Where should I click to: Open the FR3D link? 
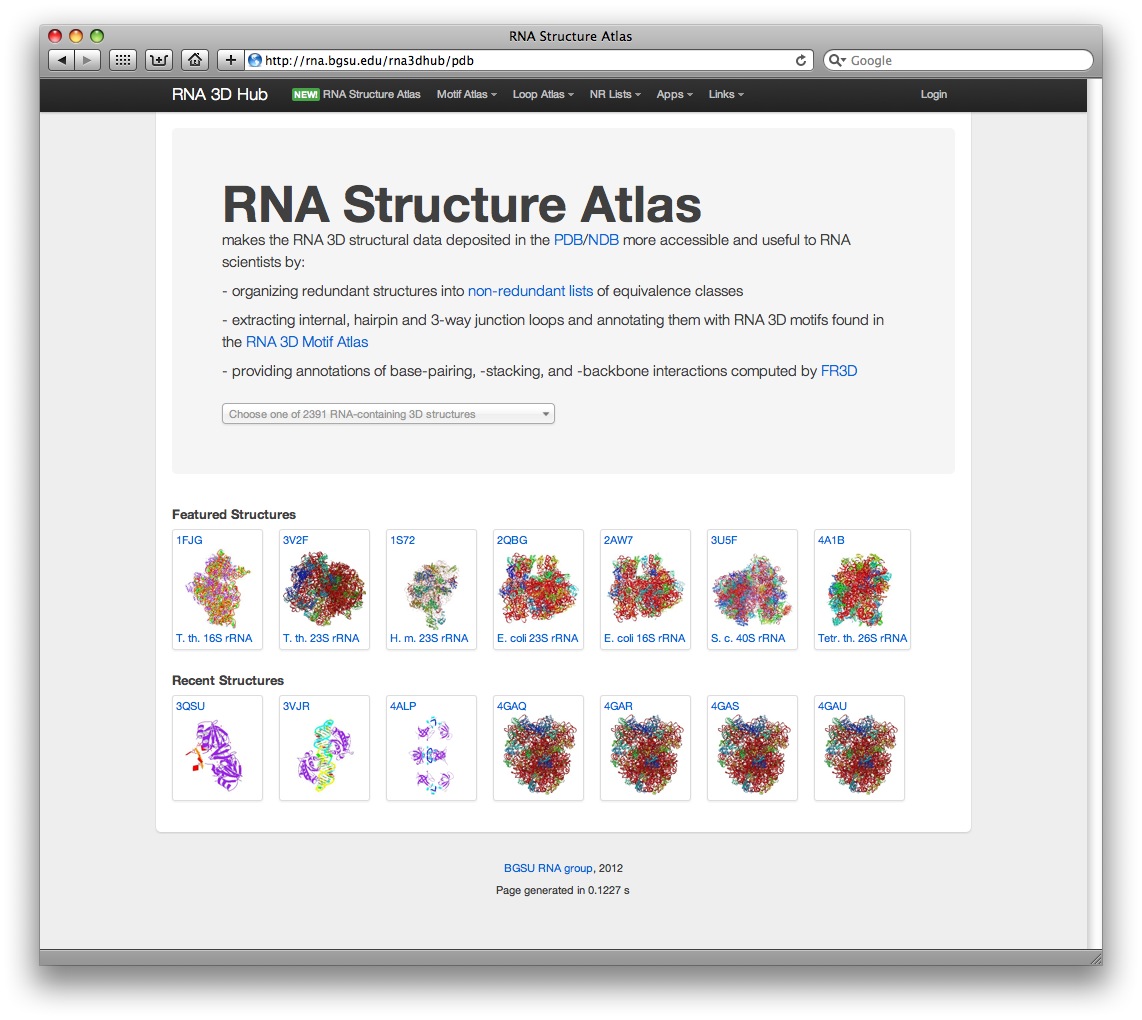pyautogui.click(x=839, y=371)
